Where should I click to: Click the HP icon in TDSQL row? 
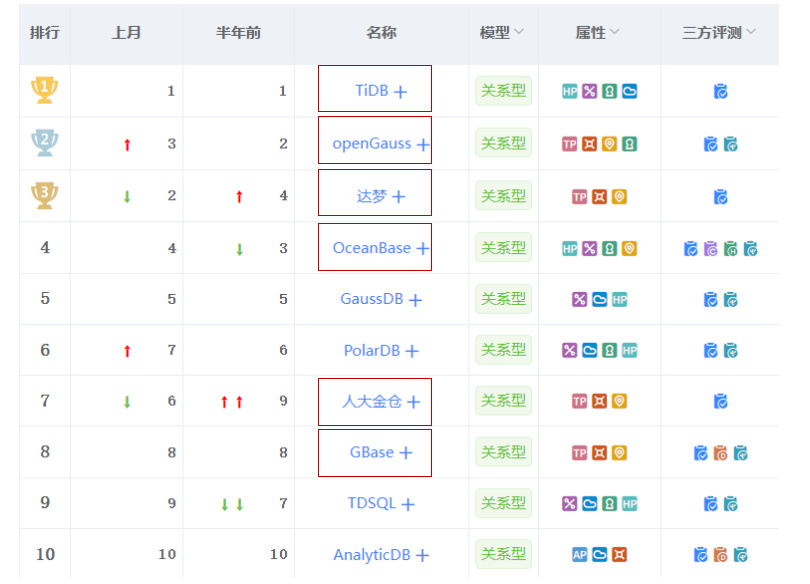click(629, 503)
